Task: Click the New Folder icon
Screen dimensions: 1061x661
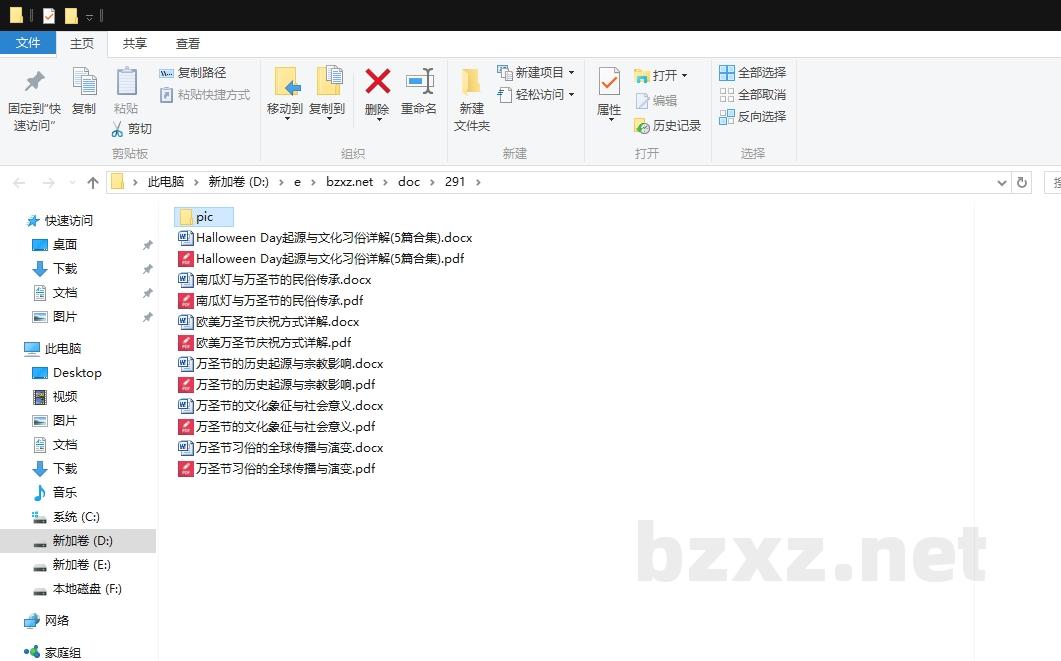Action: (x=471, y=82)
